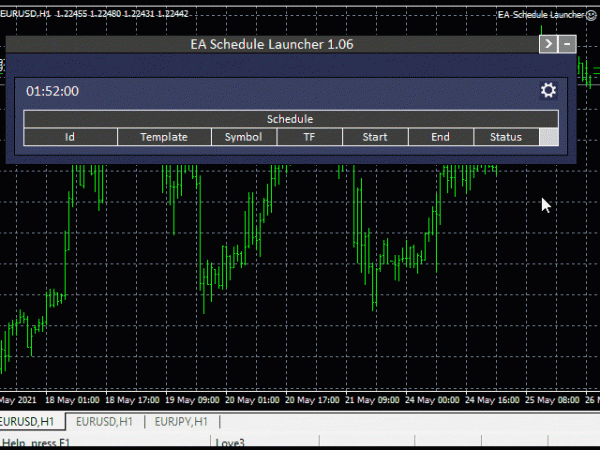This screenshot has width=600, height=450.
Task: Click the Start column header
Action: click(x=375, y=137)
